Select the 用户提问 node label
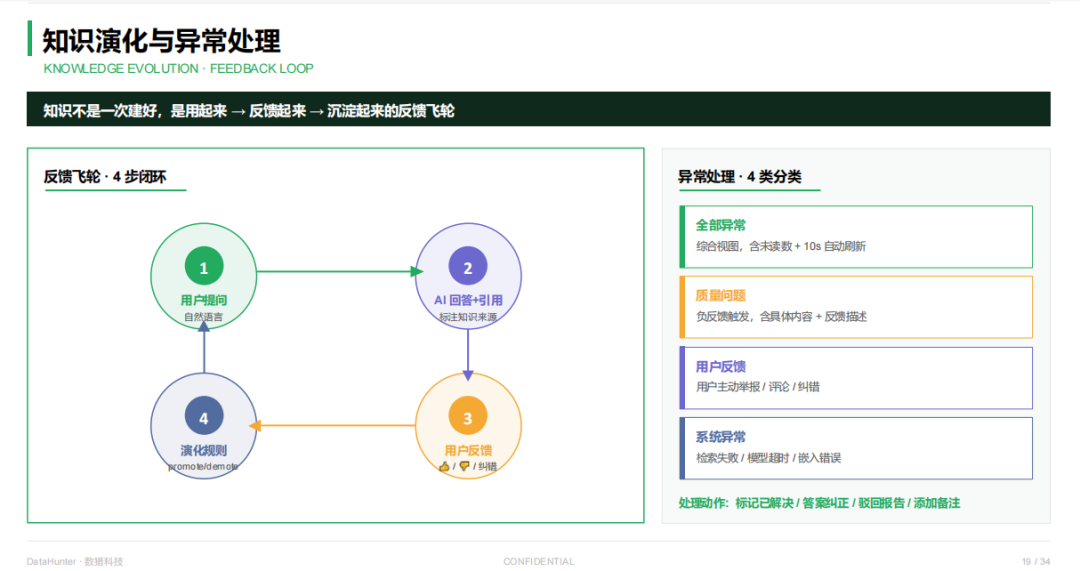The image size is (1080, 571). click(x=204, y=300)
